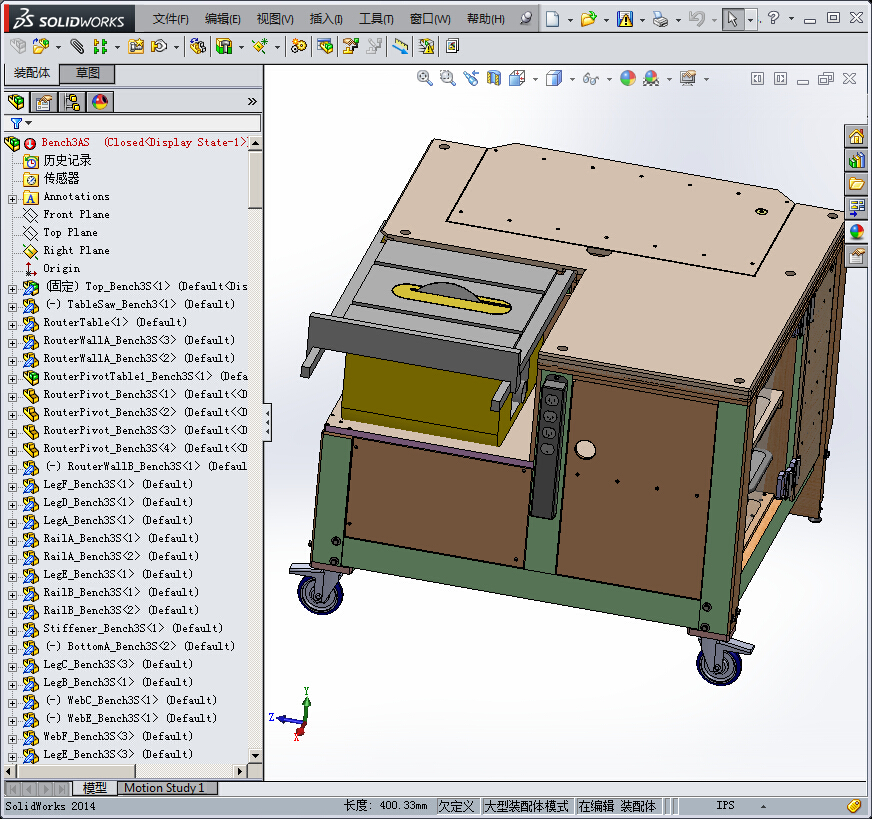This screenshot has height=819, width=872.
Task: Open the SolidWorks Resources home icon
Action: pyautogui.click(x=857, y=136)
